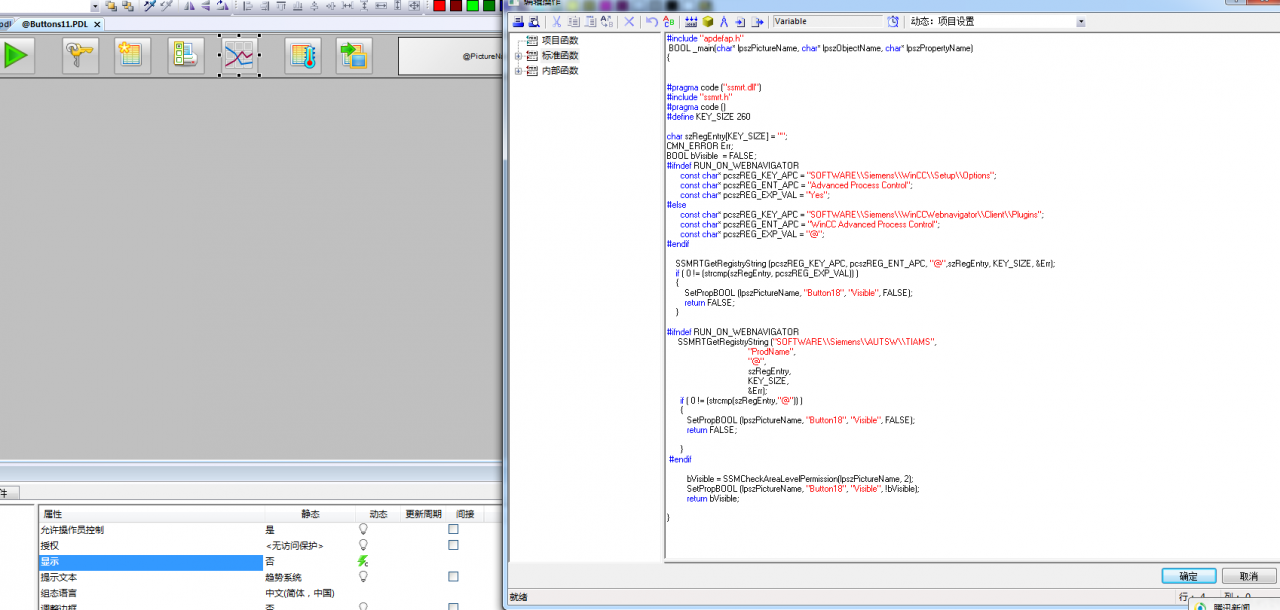The image size is (1280, 610).
Task: Select the trend chart icon button in the picture
Action: tap(240, 55)
